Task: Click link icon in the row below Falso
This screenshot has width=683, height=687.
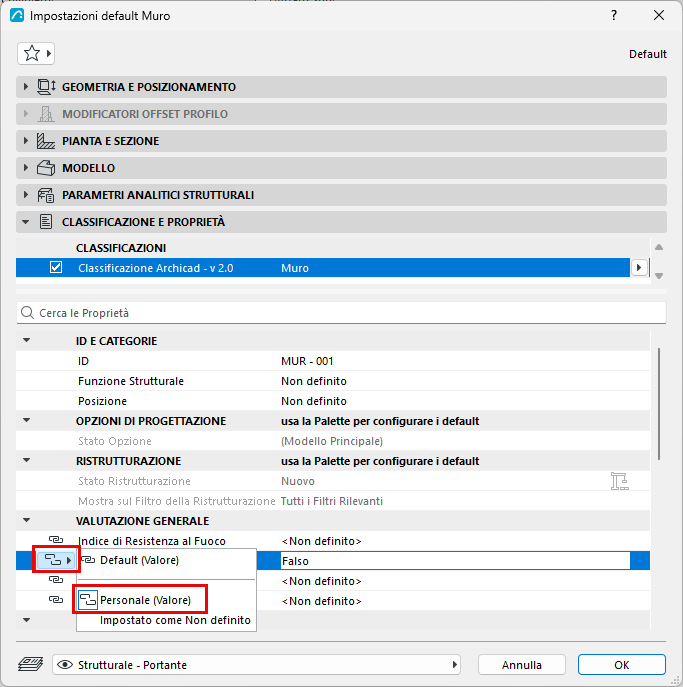Action: [x=56, y=580]
